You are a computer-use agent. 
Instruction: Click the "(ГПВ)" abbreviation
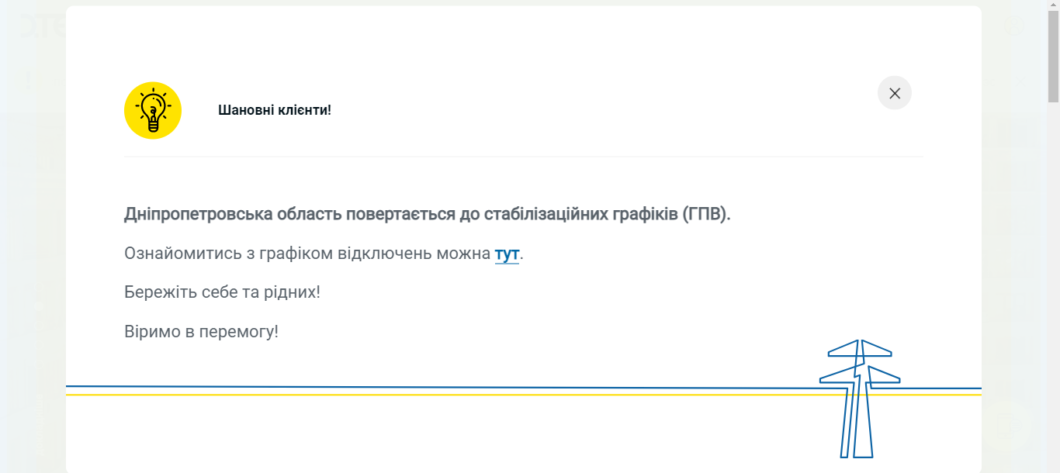[x=706, y=214]
